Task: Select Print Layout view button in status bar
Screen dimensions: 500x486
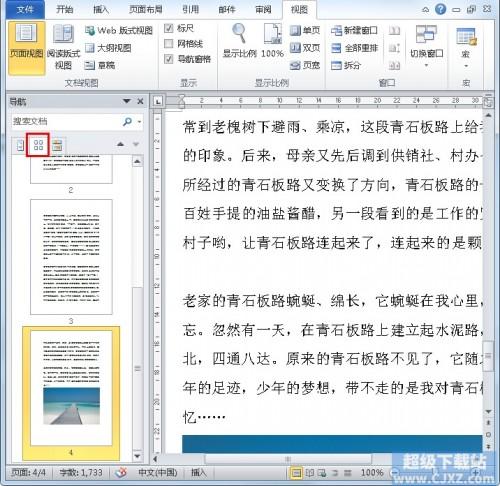Action: (296, 472)
